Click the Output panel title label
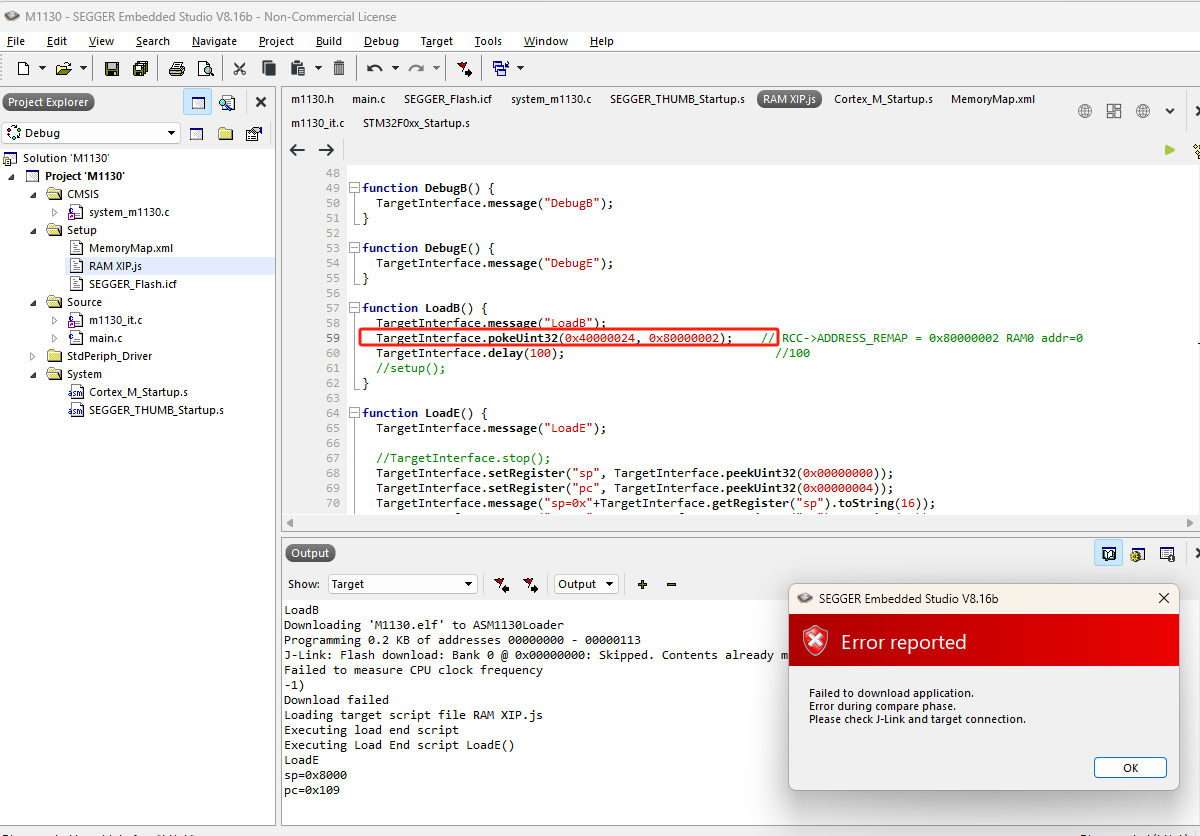Image resolution: width=1200 pixels, height=836 pixels. pos(310,553)
